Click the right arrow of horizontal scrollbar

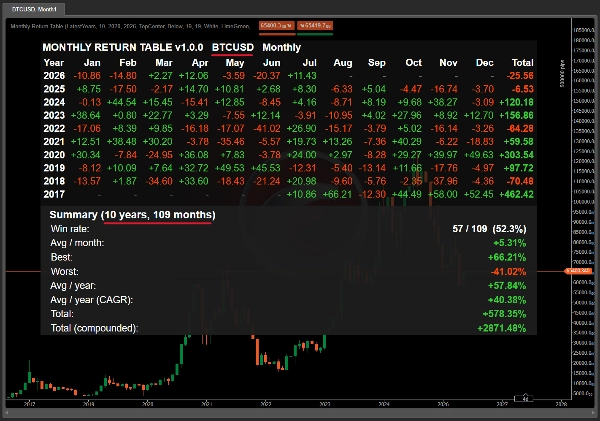point(593,413)
